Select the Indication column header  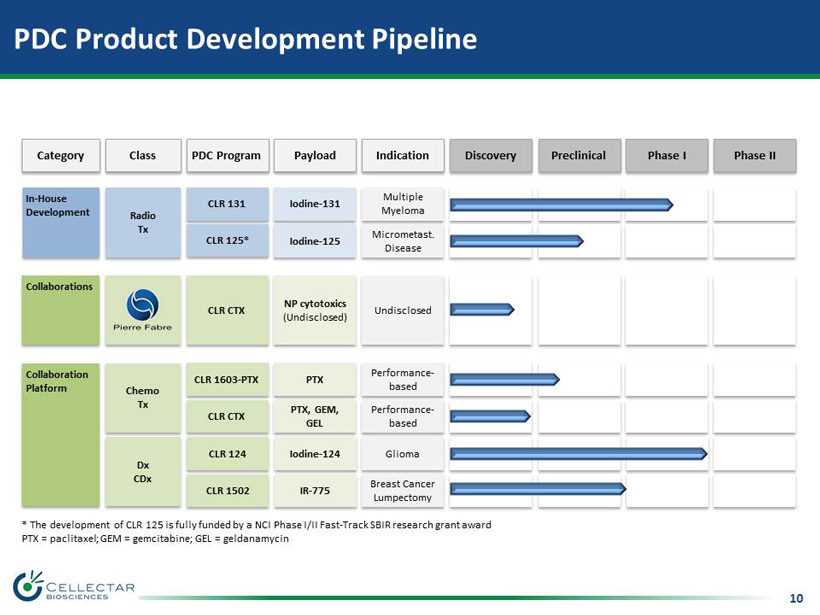(402, 155)
